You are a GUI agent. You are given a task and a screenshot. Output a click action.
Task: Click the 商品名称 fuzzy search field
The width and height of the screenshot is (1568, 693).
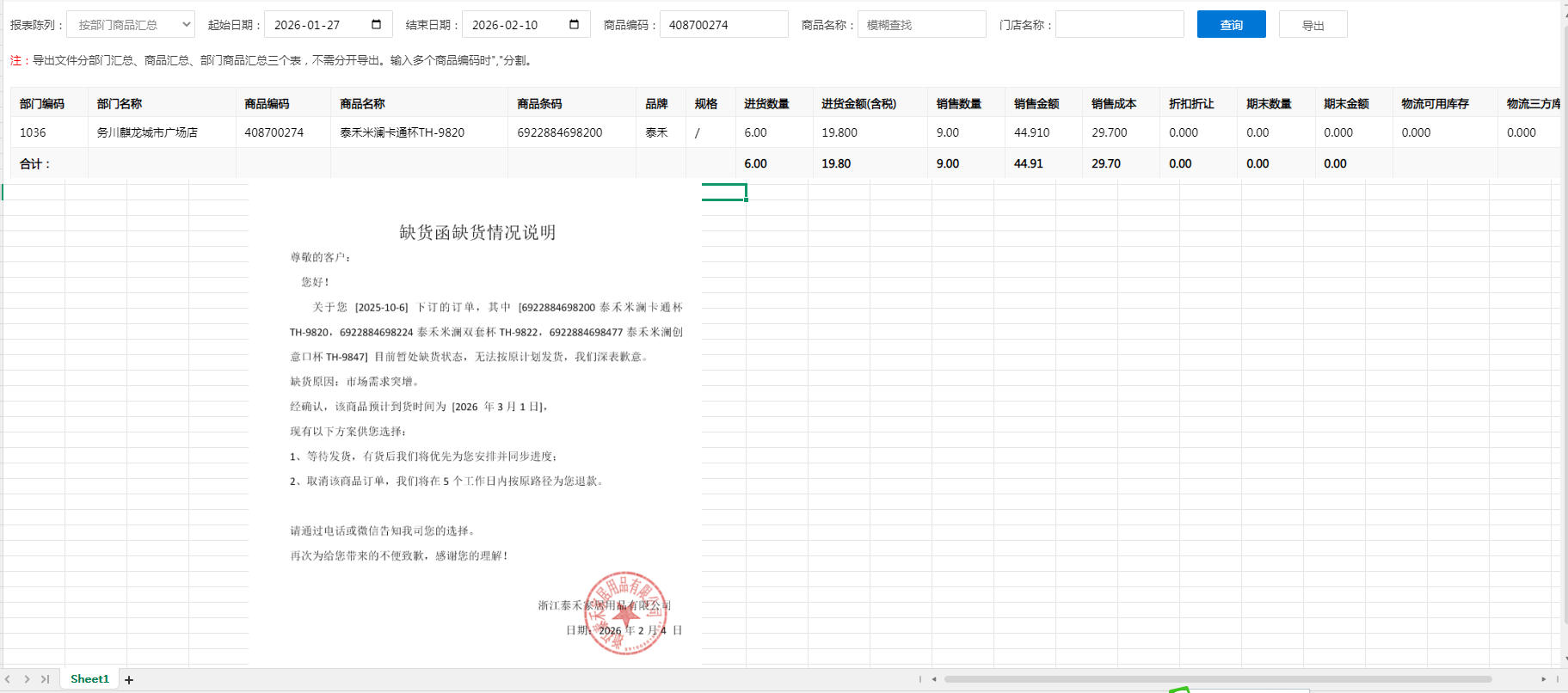(x=921, y=25)
